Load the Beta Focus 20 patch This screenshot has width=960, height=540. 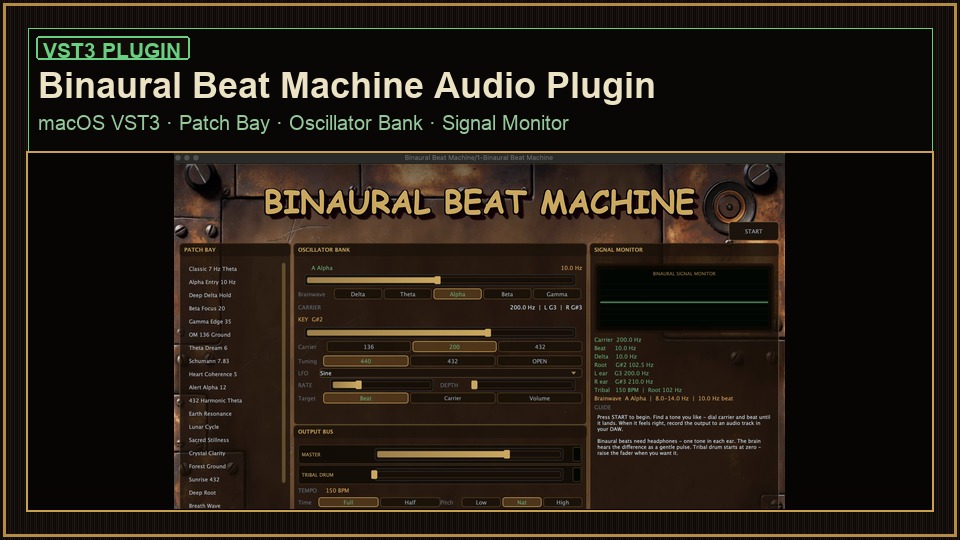pos(206,309)
